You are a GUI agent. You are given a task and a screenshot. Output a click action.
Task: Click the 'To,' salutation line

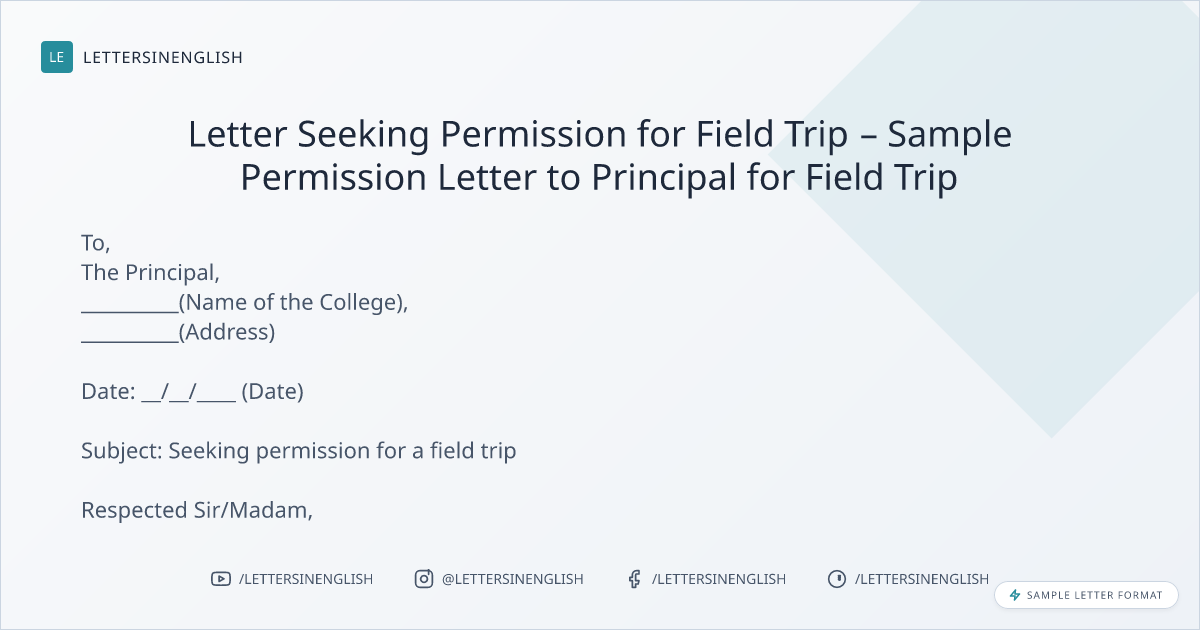(x=96, y=243)
